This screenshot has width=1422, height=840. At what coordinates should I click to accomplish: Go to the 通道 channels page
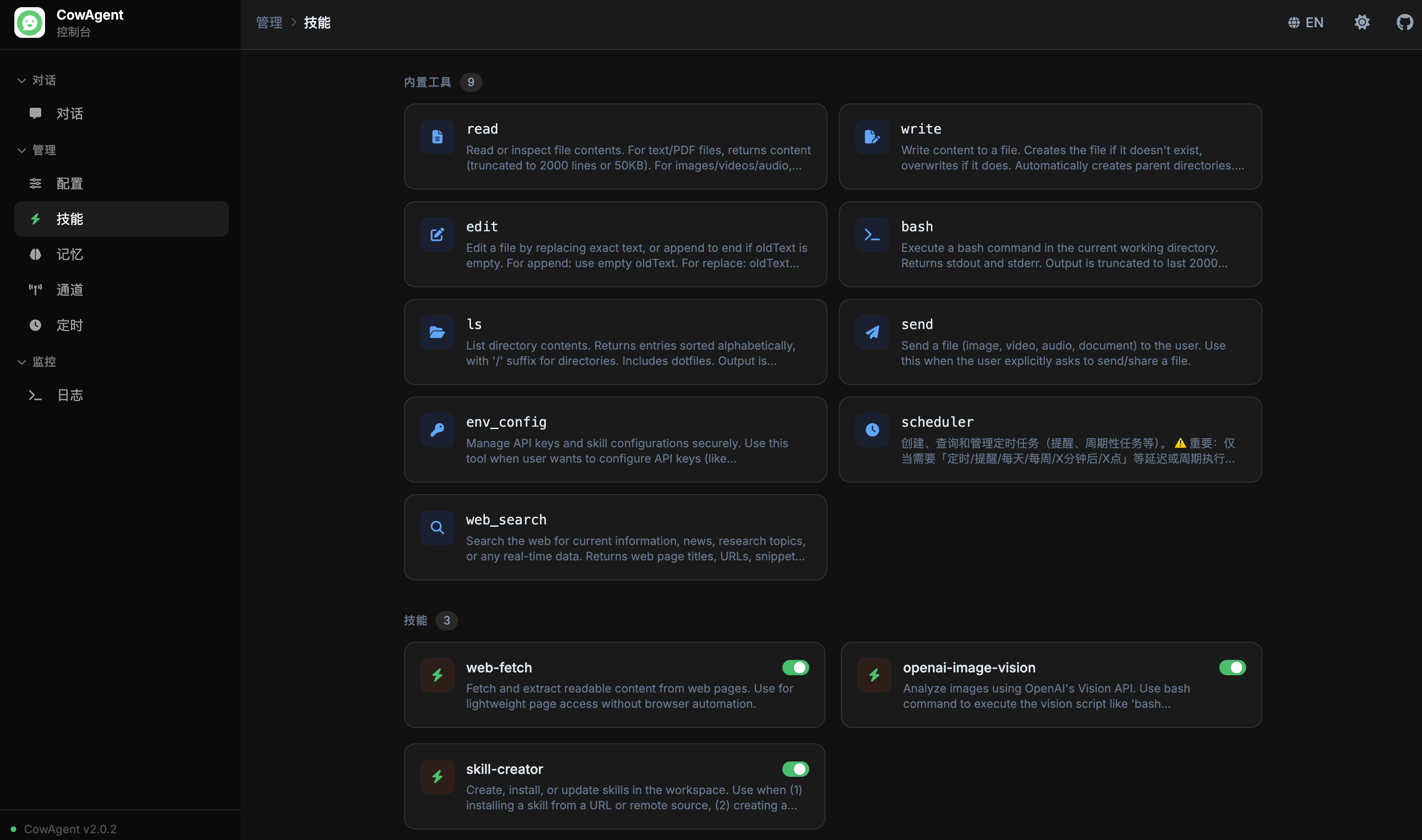69,290
